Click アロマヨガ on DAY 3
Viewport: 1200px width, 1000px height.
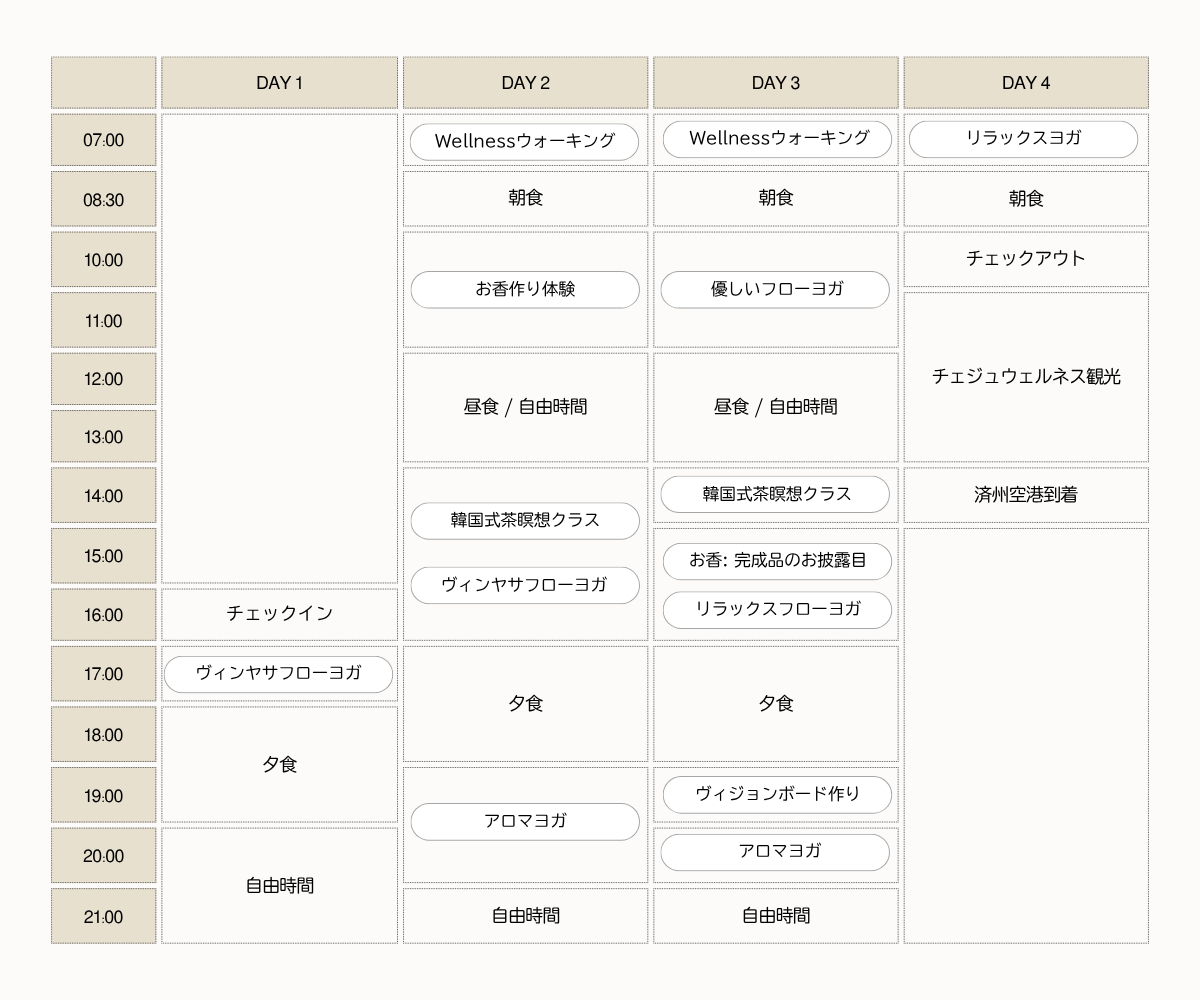(776, 852)
